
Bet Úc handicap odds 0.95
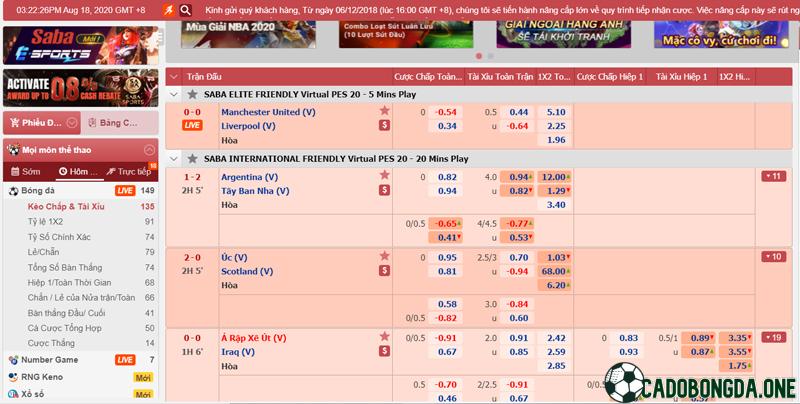click(x=447, y=258)
